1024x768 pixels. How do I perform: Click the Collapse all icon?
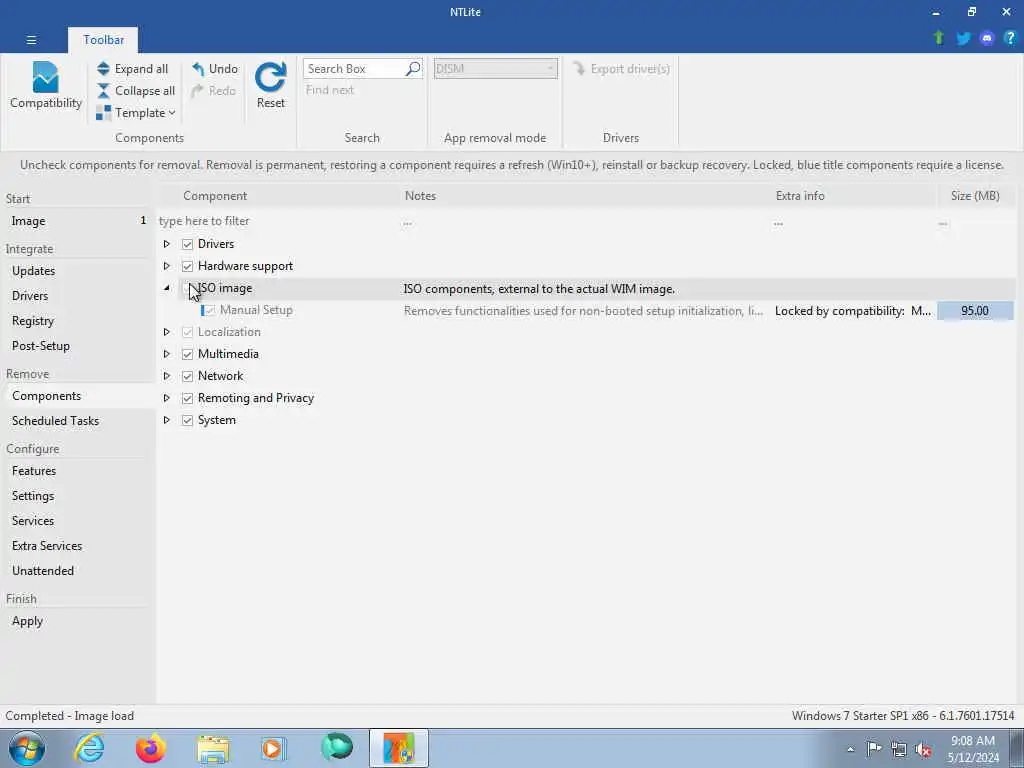[x=103, y=91]
